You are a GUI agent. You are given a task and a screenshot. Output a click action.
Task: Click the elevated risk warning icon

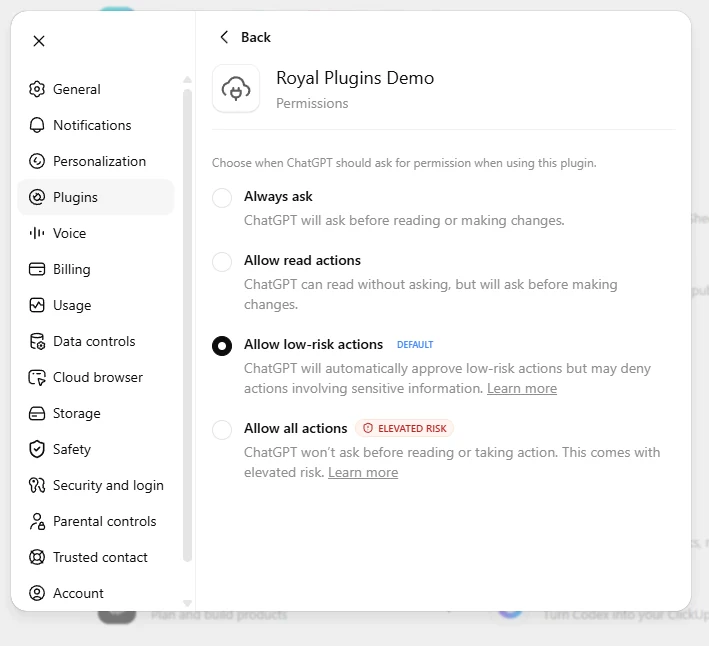coord(368,428)
